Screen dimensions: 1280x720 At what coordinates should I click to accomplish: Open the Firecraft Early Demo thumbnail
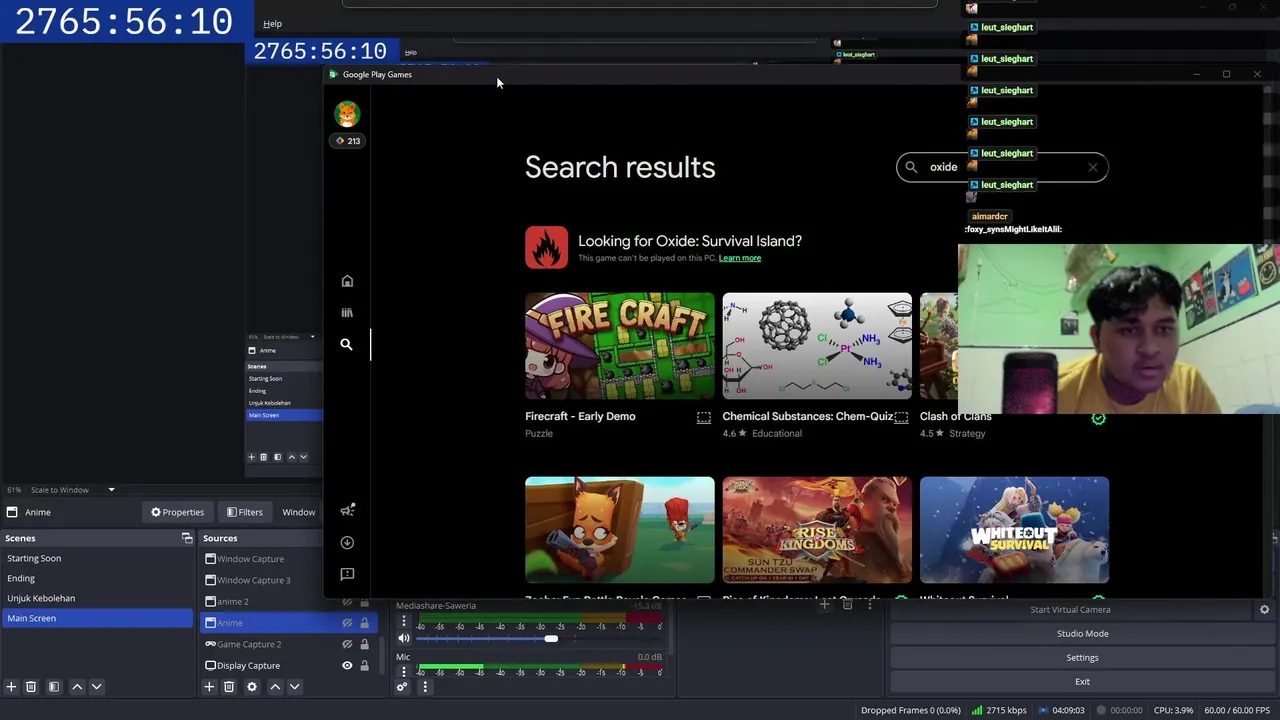click(x=620, y=346)
